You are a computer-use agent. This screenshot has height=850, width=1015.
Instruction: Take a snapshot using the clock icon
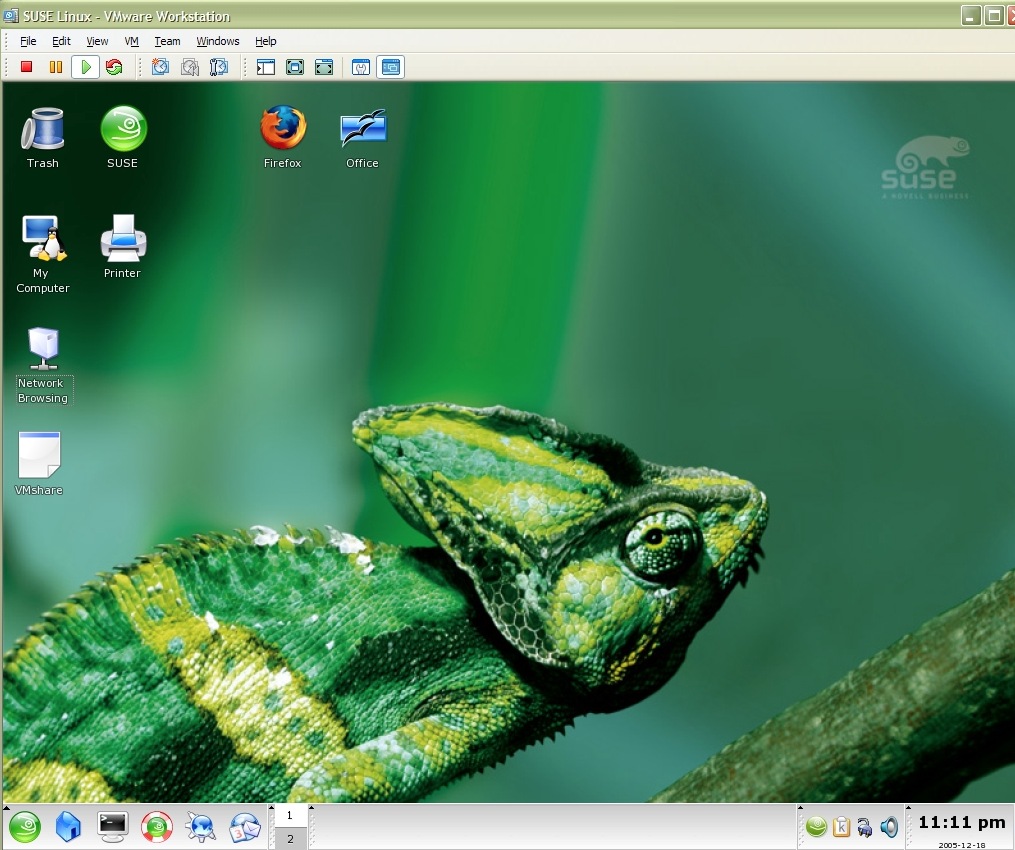(x=160, y=67)
